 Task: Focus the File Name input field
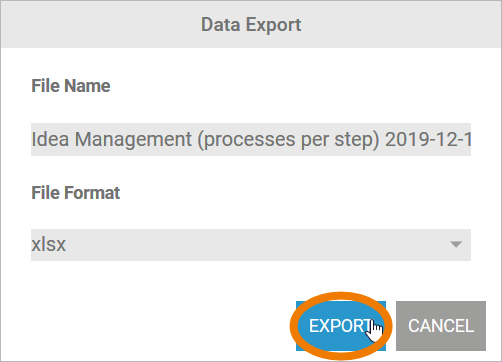pos(251,139)
